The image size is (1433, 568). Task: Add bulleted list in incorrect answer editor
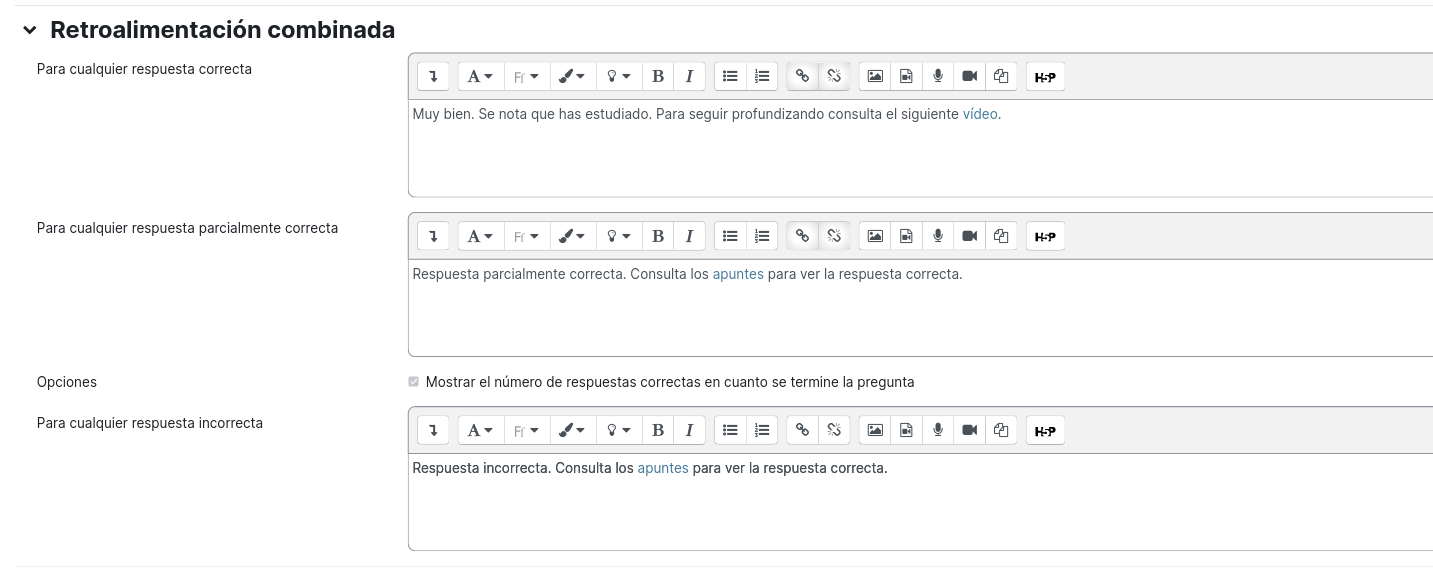point(730,431)
